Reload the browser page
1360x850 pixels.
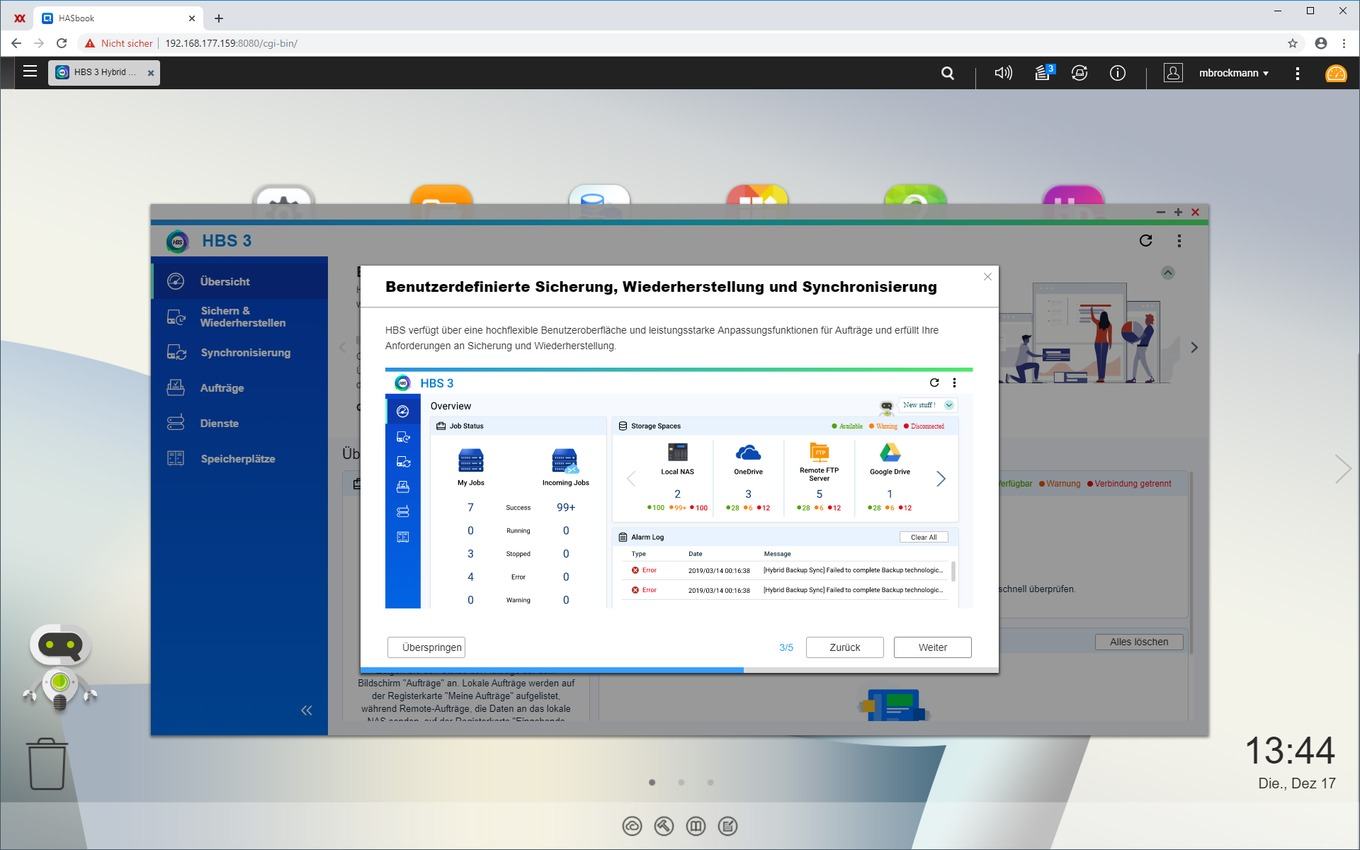61,43
